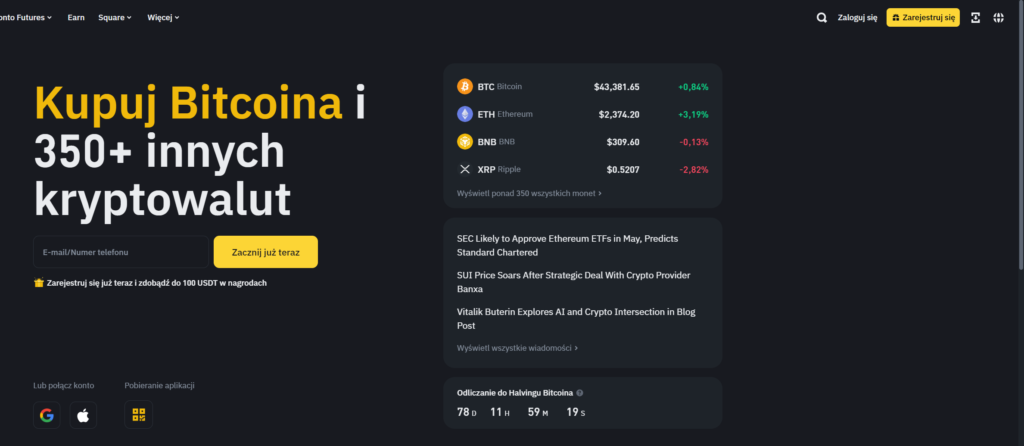
Task: Open the Więcej dropdown menu
Action: point(163,17)
